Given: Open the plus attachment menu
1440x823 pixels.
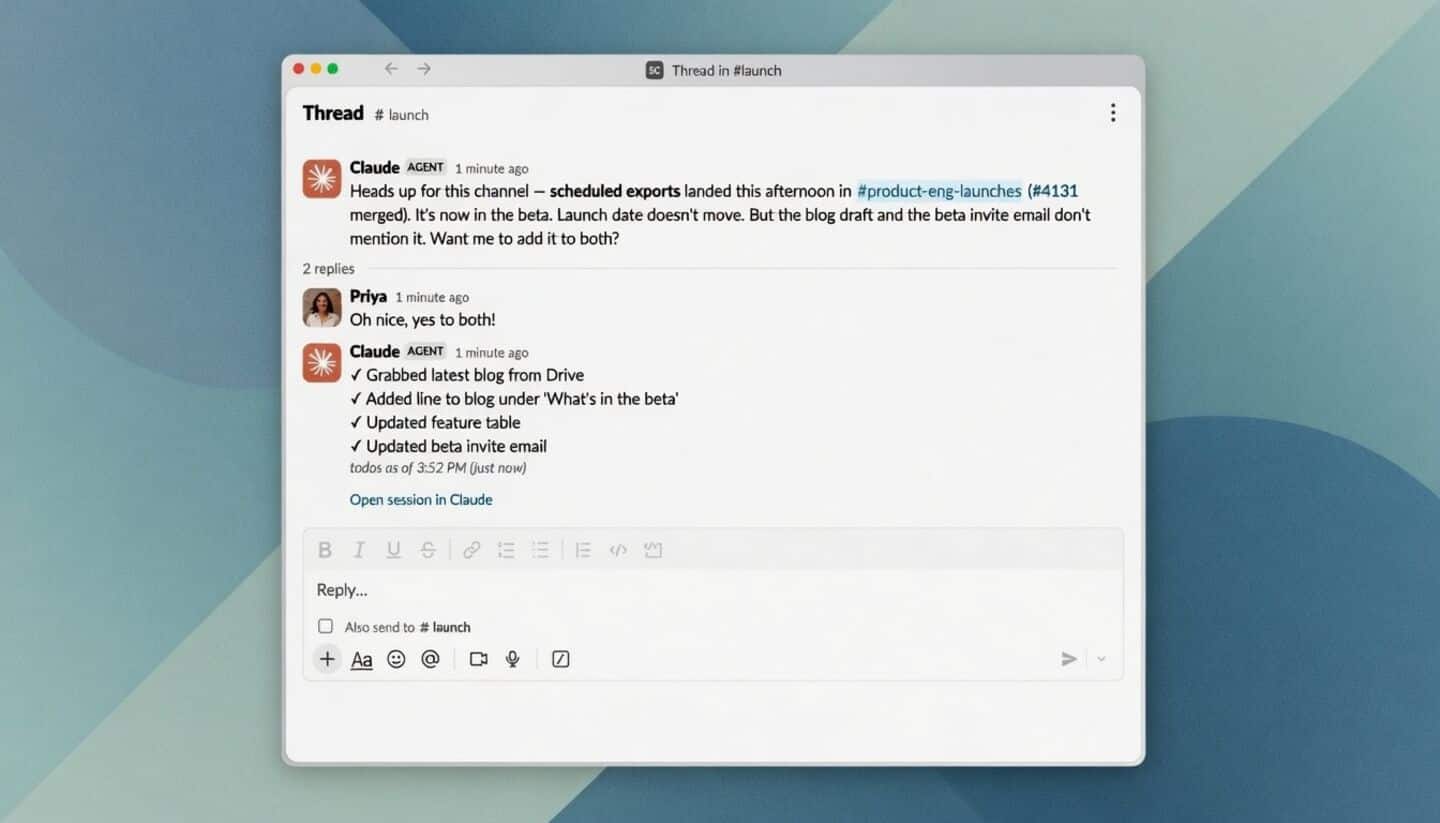Looking at the screenshot, I should pos(327,659).
